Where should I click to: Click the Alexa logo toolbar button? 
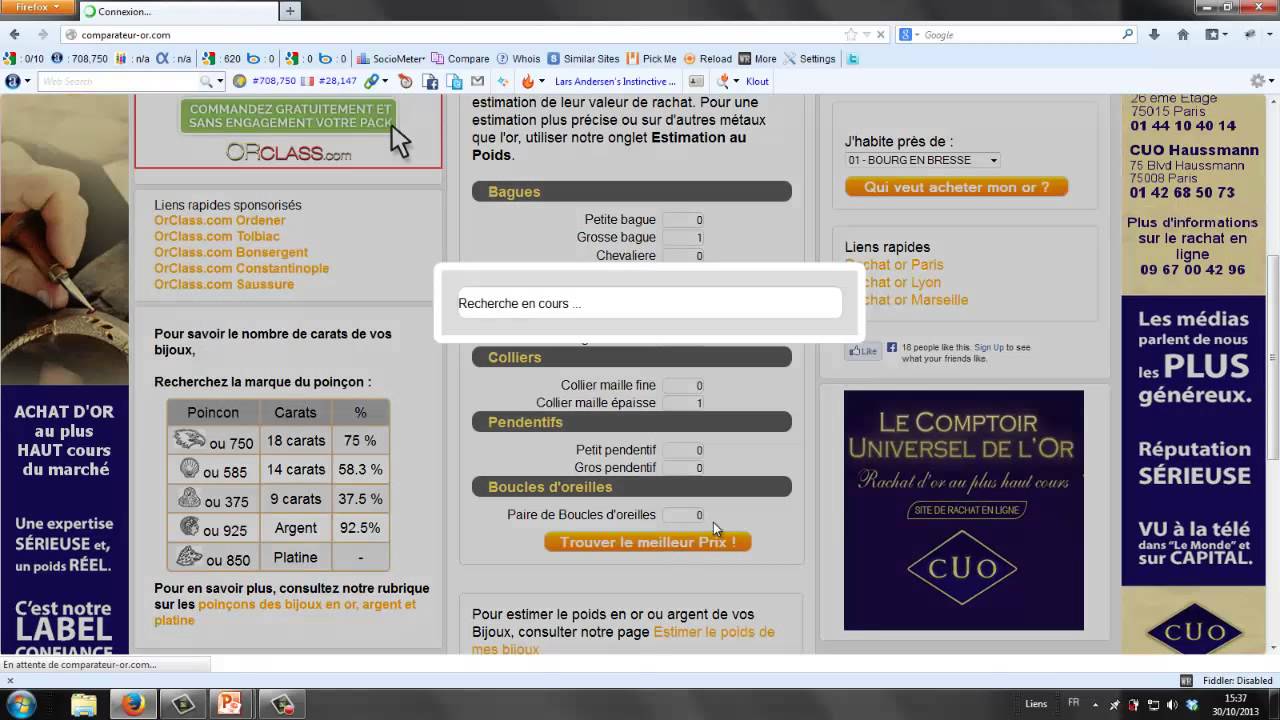tap(13, 81)
